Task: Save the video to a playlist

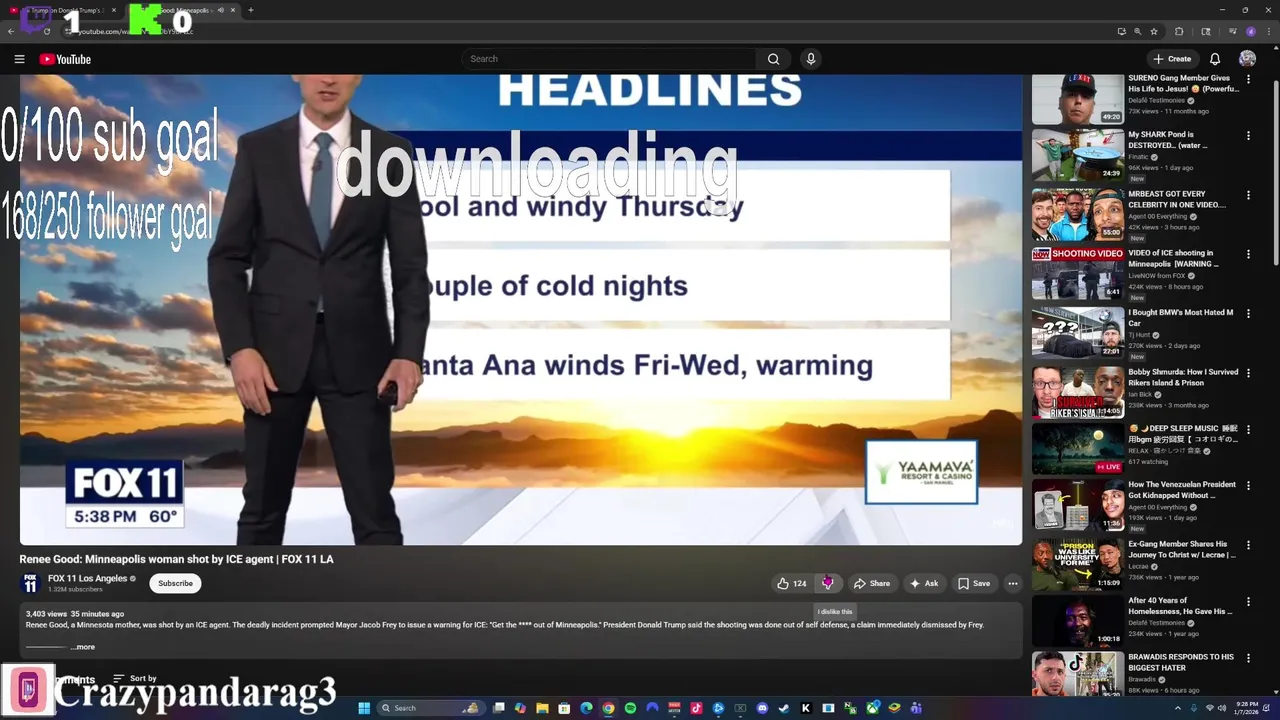Action: 974,583
